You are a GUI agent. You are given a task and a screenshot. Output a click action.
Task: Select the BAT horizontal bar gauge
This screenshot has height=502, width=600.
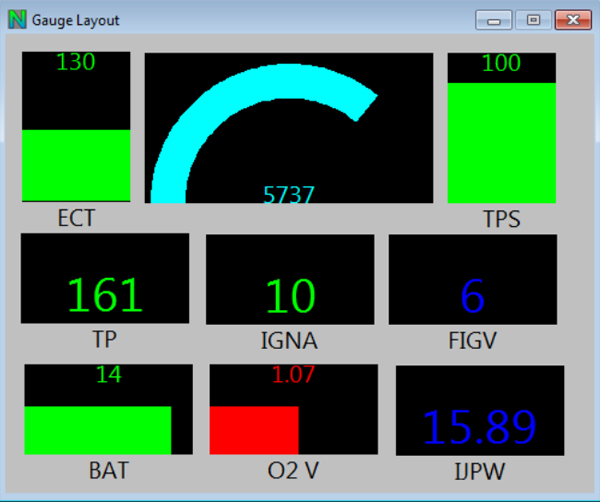108,409
